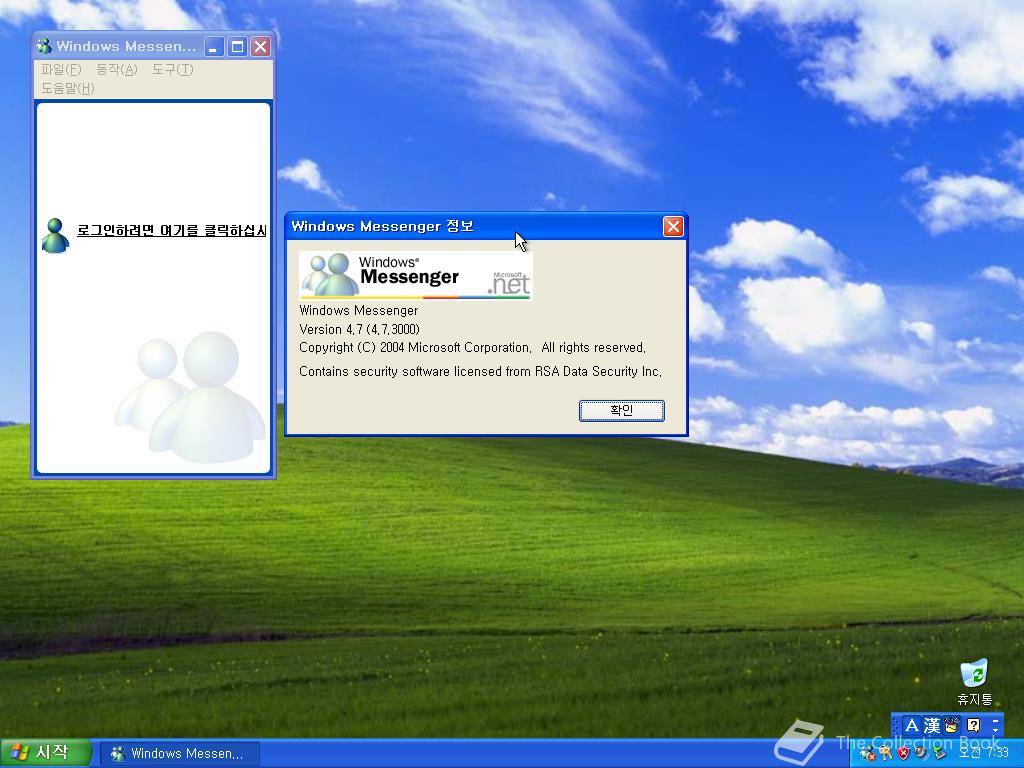Open the 도구(T) menu in Windows Messenger
Image resolution: width=1024 pixels, height=768 pixels.
(172, 69)
